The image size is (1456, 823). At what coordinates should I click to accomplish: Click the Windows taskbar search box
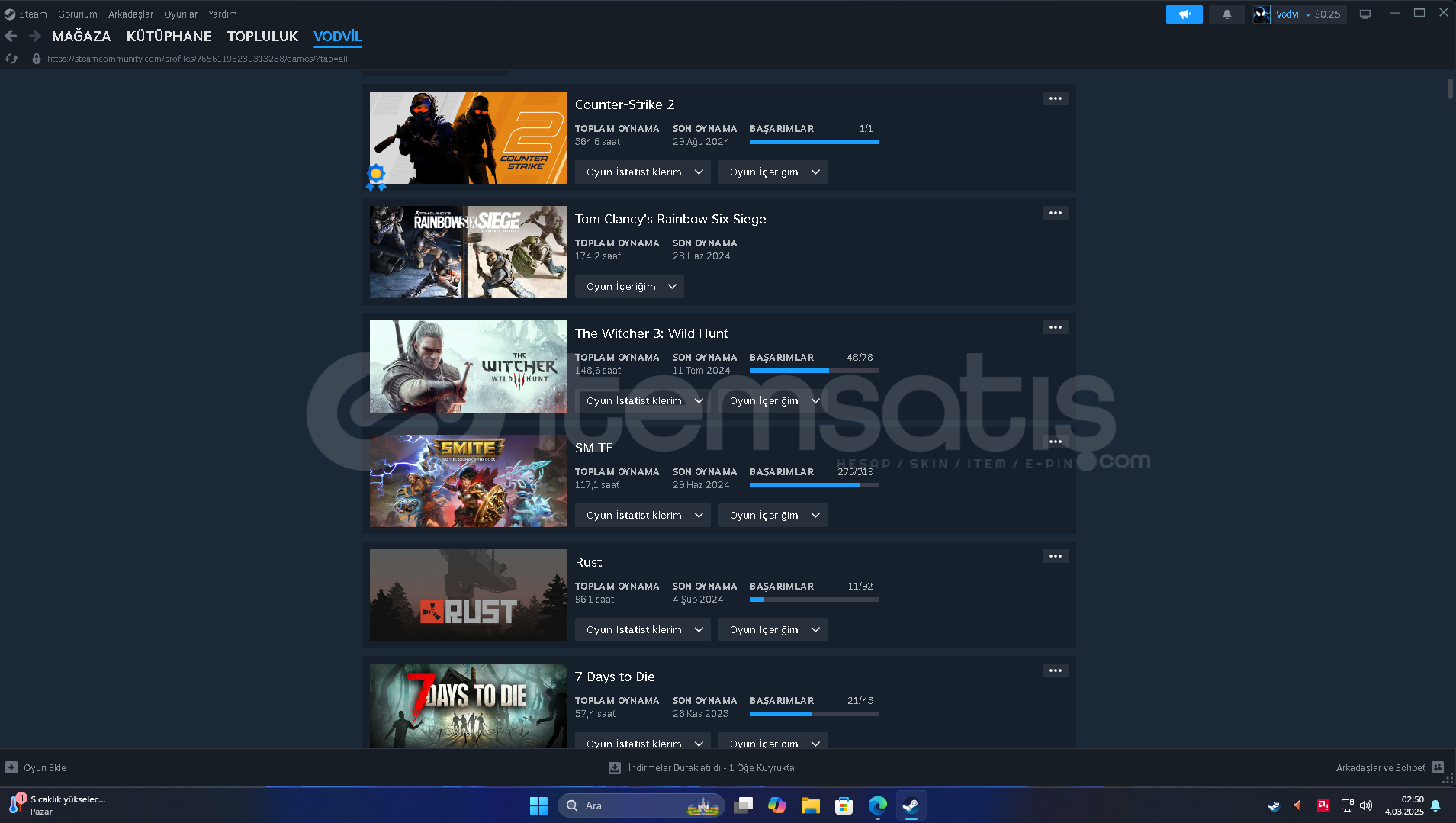tap(641, 805)
